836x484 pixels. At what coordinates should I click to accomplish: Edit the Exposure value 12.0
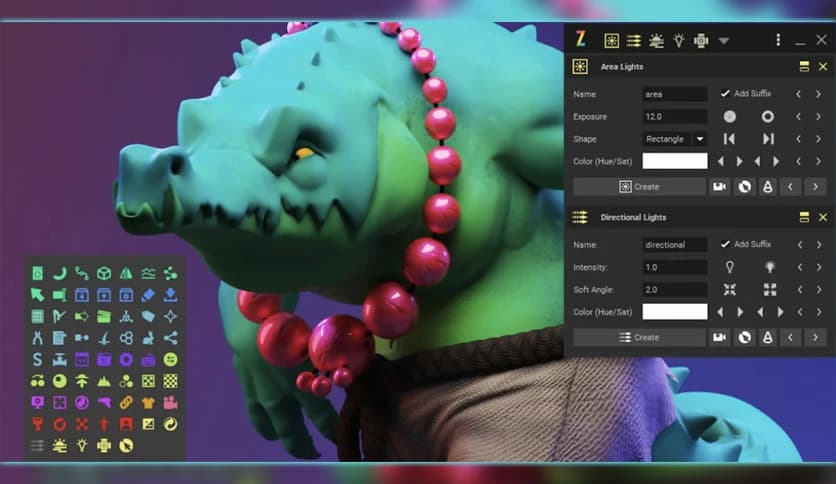pyautogui.click(x=675, y=117)
